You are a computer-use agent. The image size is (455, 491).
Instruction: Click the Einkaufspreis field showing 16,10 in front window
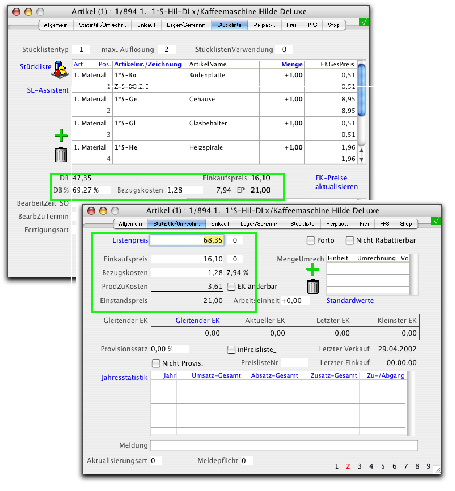point(187,259)
